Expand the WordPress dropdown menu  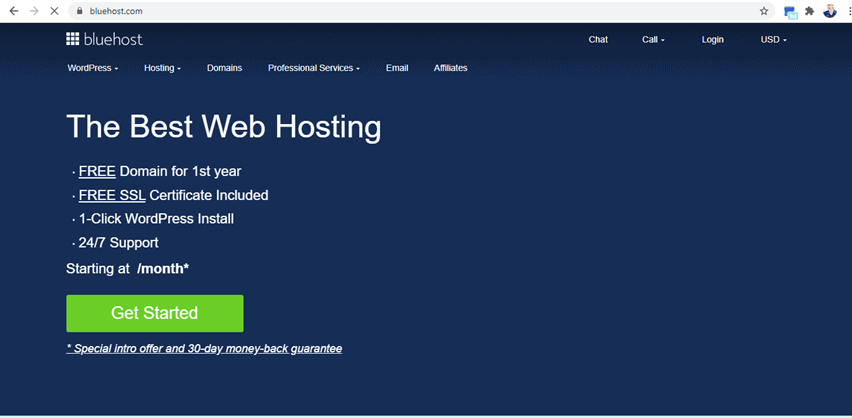(x=93, y=68)
